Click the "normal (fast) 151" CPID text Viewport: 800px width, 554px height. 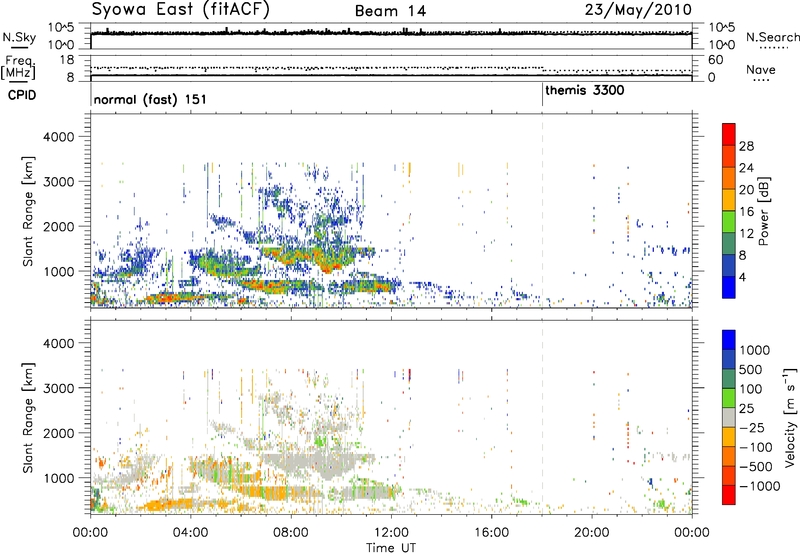coord(150,99)
